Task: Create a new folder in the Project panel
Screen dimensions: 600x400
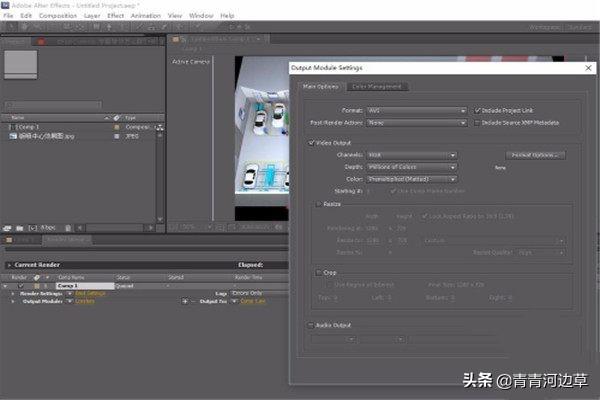Action: (x=20, y=228)
